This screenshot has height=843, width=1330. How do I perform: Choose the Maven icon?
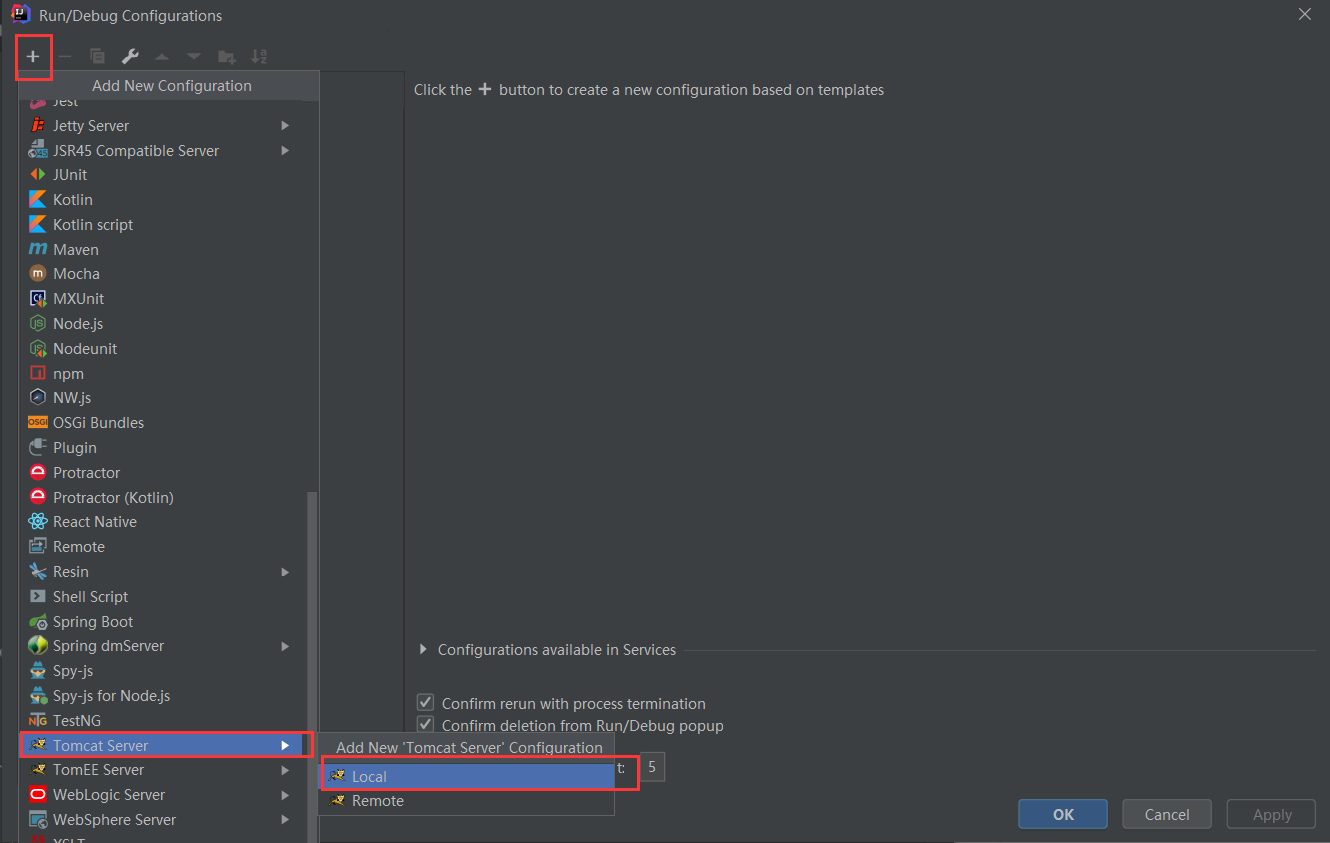tap(38, 249)
